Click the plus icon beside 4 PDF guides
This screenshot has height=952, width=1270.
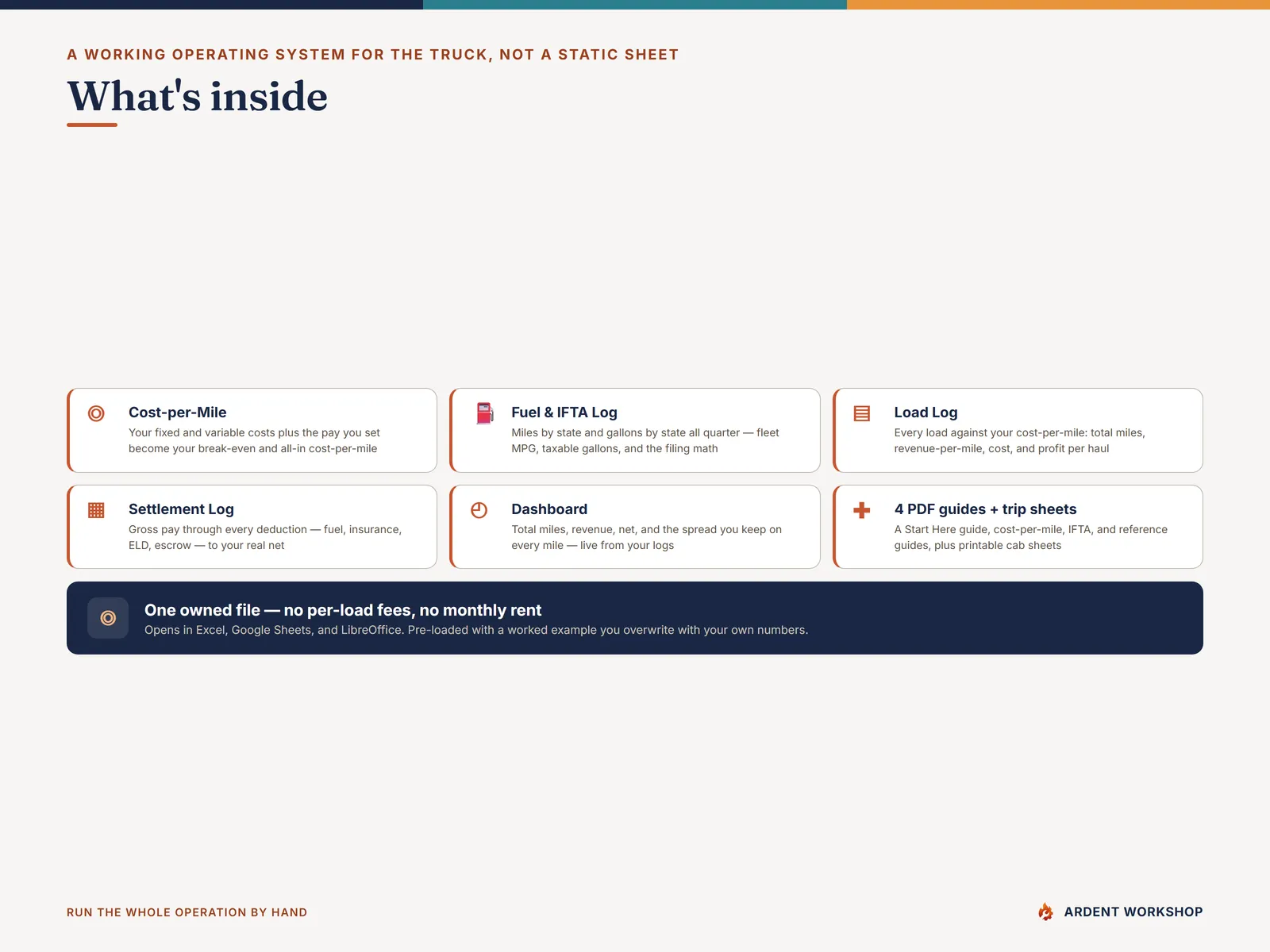tap(862, 510)
